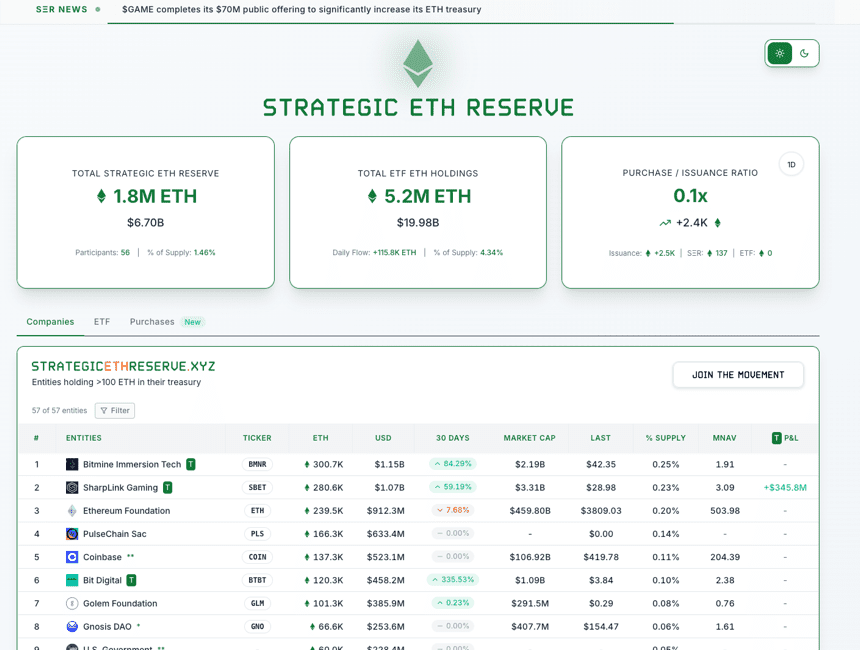Viewport: 860px width, 650px height.
Task: Switch to dark mode with moon toggle
Action: pos(804,53)
